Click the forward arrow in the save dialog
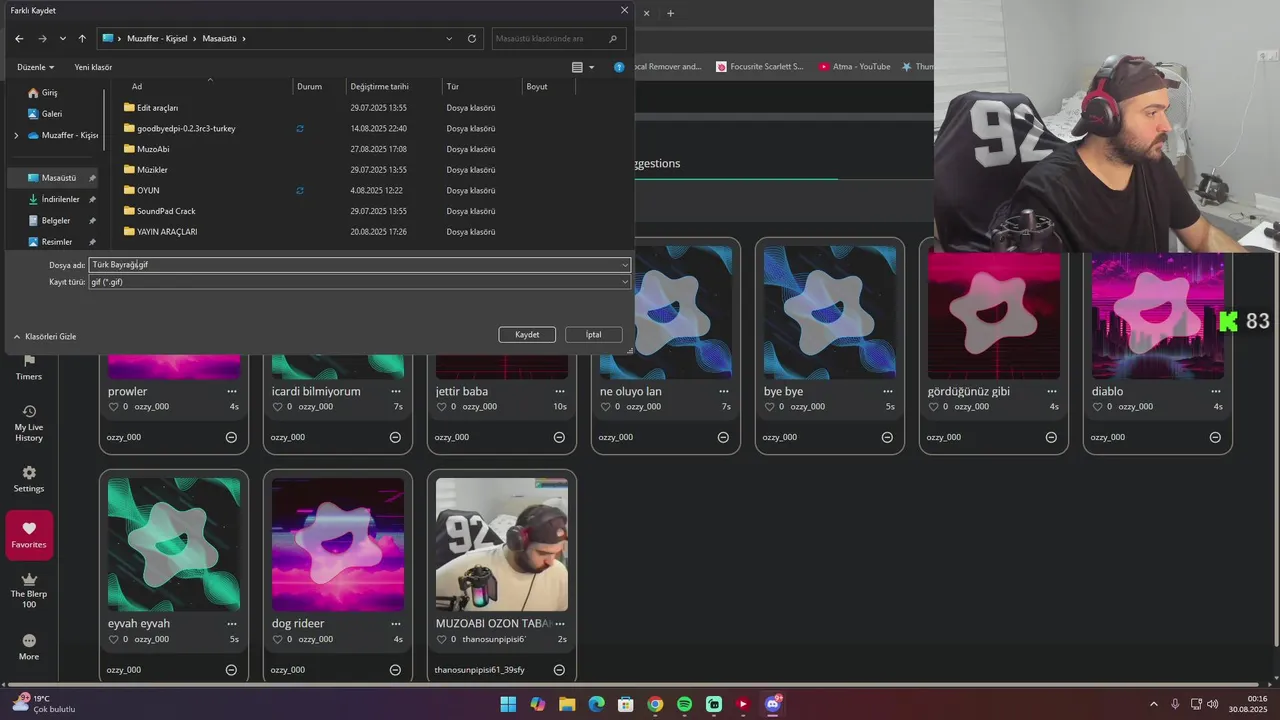The image size is (1280, 720). tap(42, 39)
